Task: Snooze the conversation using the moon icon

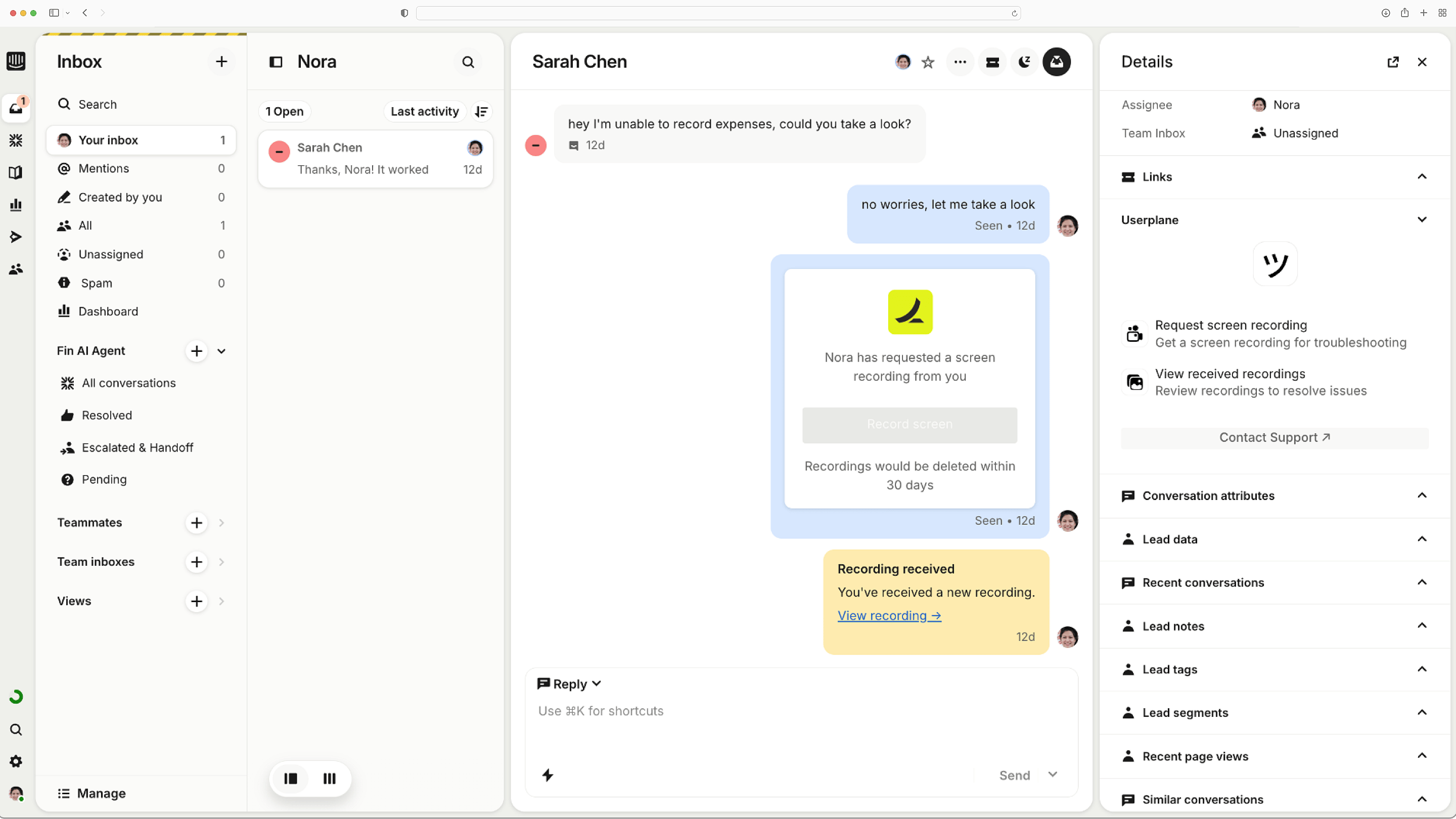Action: (1024, 62)
